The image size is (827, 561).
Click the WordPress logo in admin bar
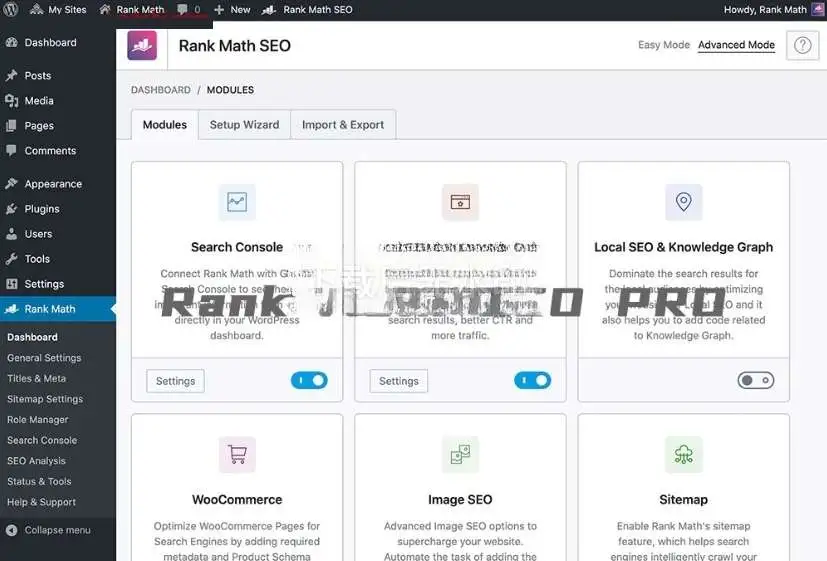12,9
